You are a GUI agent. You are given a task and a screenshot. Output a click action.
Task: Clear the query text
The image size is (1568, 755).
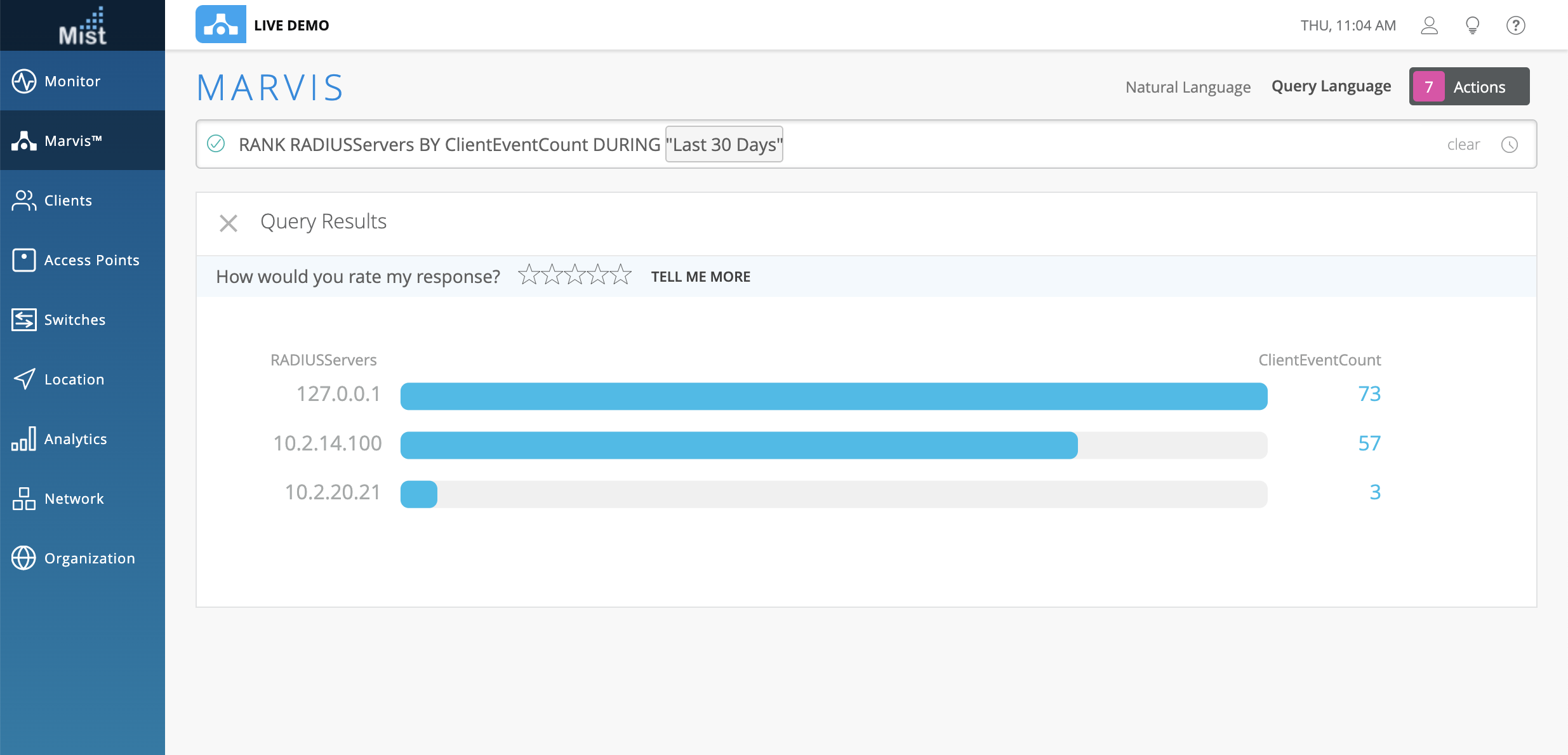pyautogui.click(x=1463, y=145)
